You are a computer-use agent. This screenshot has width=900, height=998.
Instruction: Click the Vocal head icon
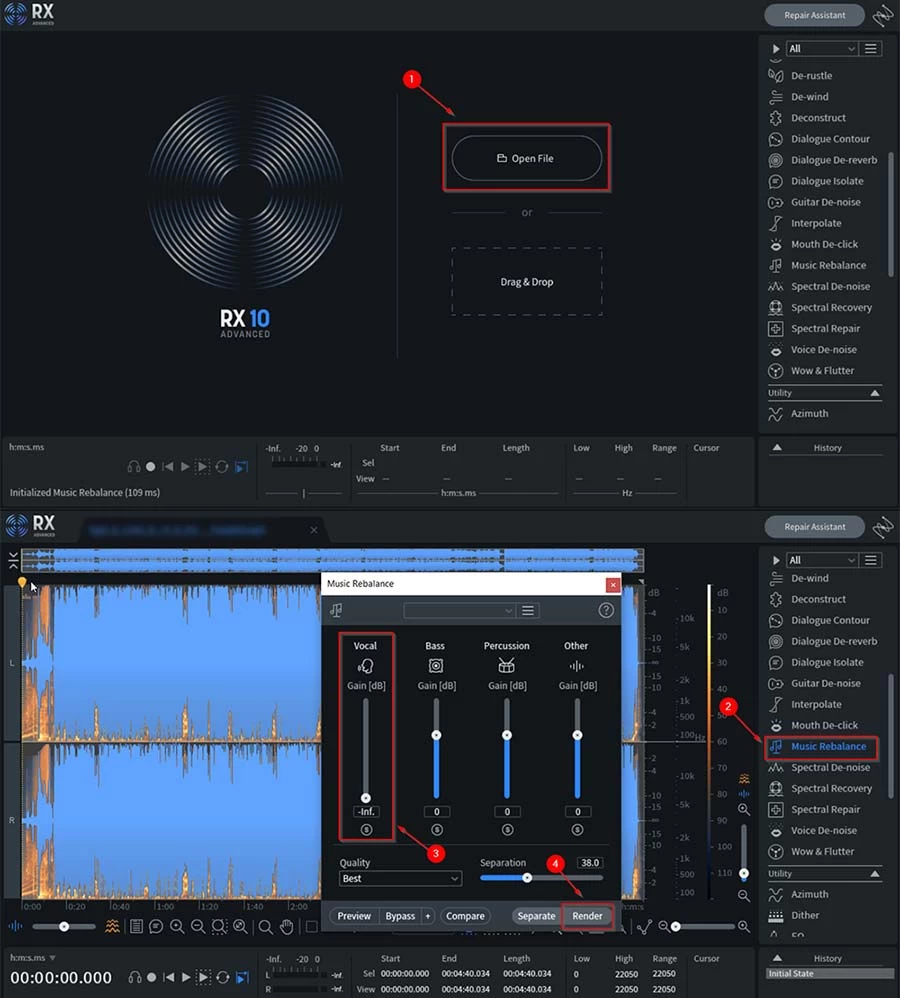click(x=366, y=665)
